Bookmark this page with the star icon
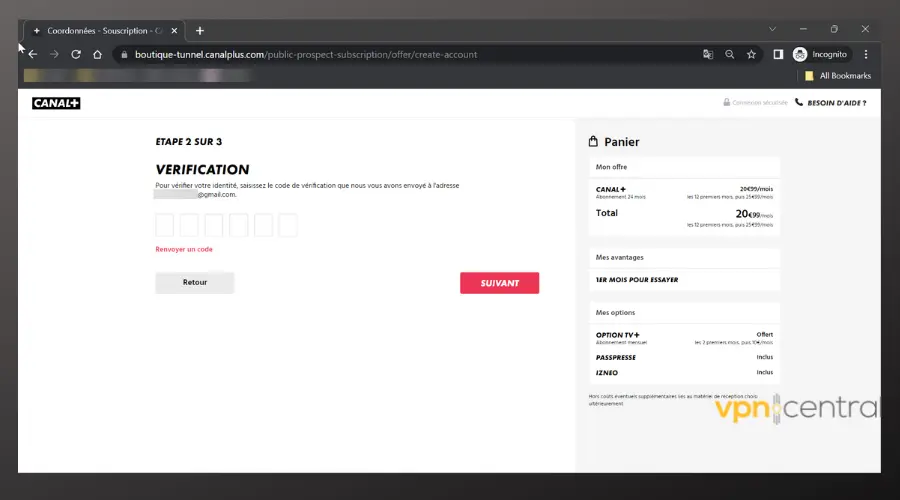This screenshot has height=500, width=900. (751, 54)
